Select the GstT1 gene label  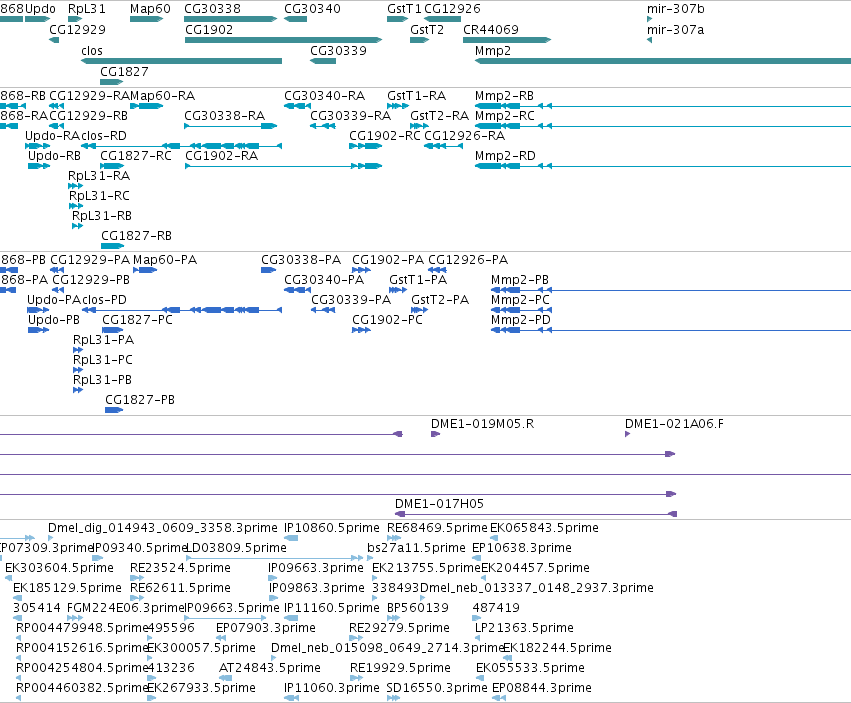pyautogui.click(x=404, y=9)
